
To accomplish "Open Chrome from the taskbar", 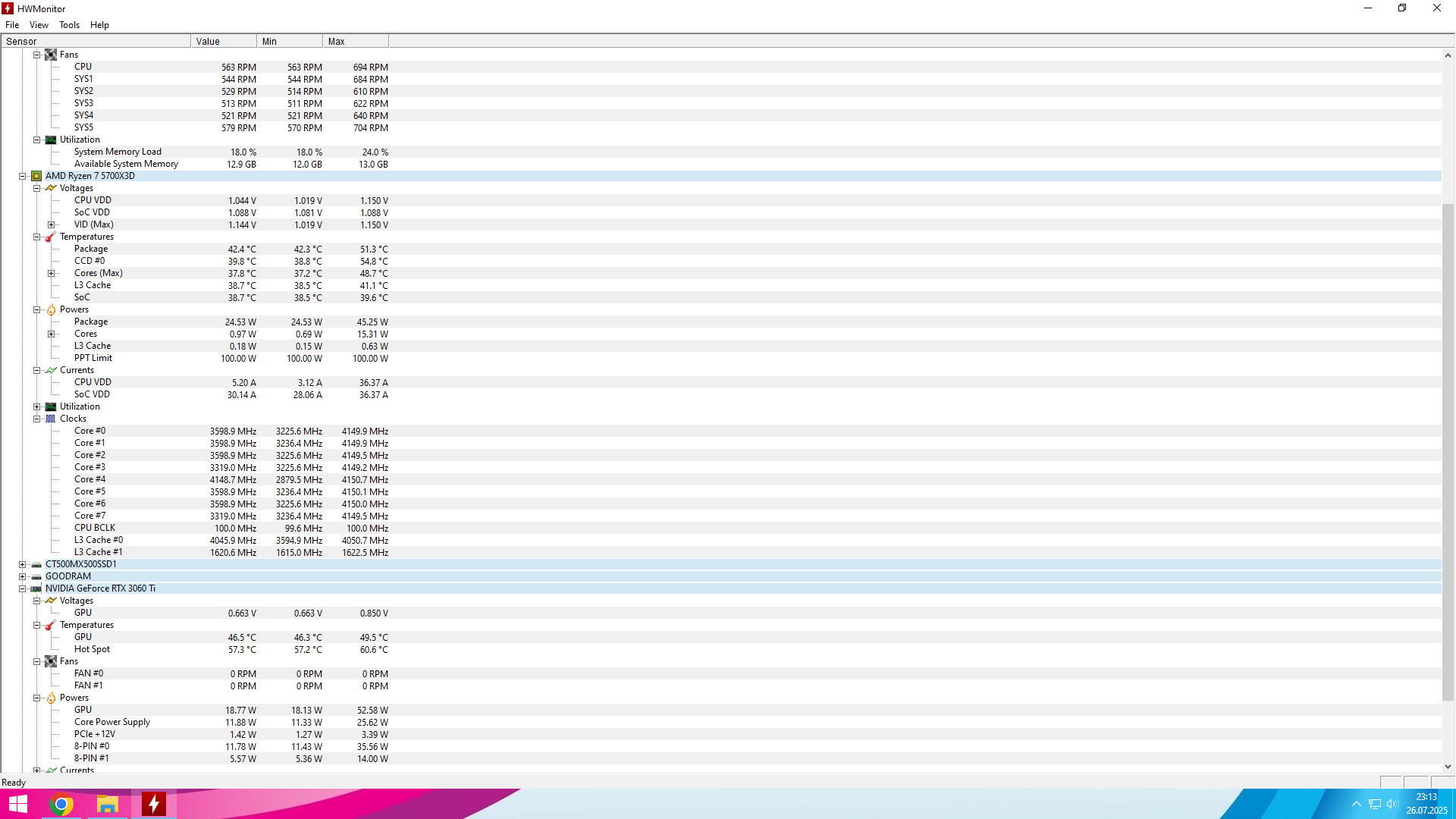I will pos(61,804).
